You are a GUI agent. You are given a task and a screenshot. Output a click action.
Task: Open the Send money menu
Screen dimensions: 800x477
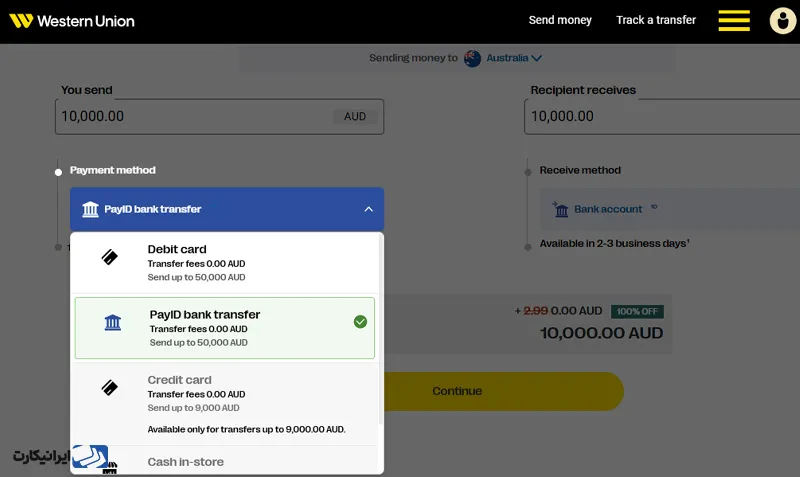pyautogui.click(x=560, y=20)
